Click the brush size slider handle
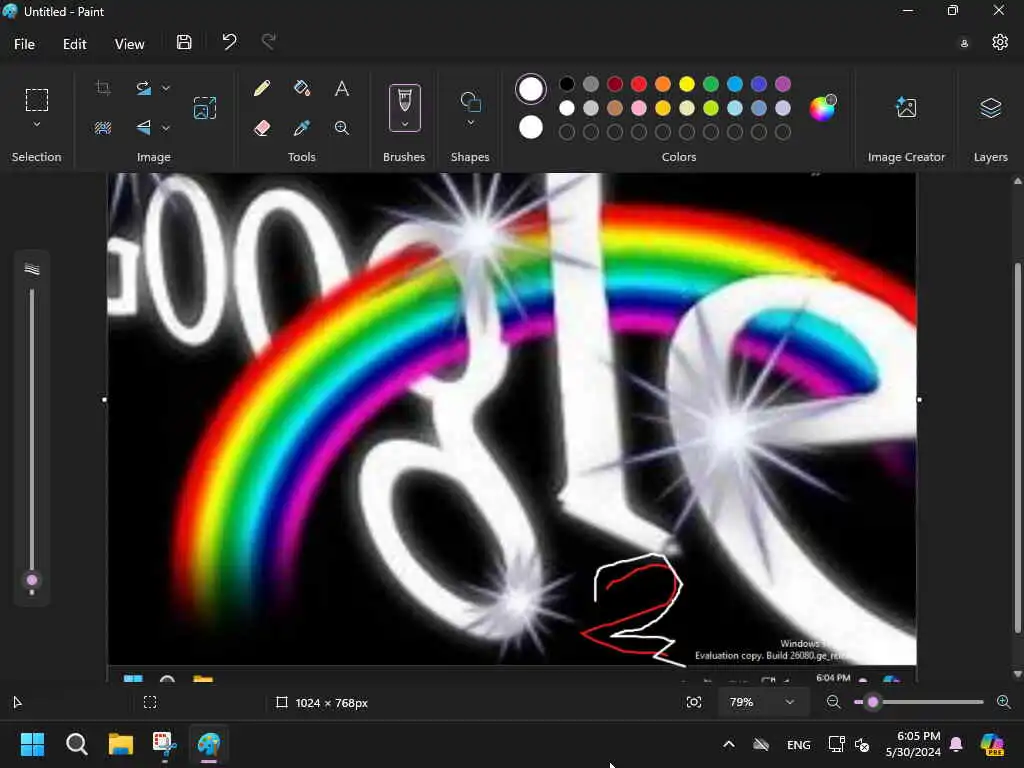The image size is (1024, 768). pos(31,581)
